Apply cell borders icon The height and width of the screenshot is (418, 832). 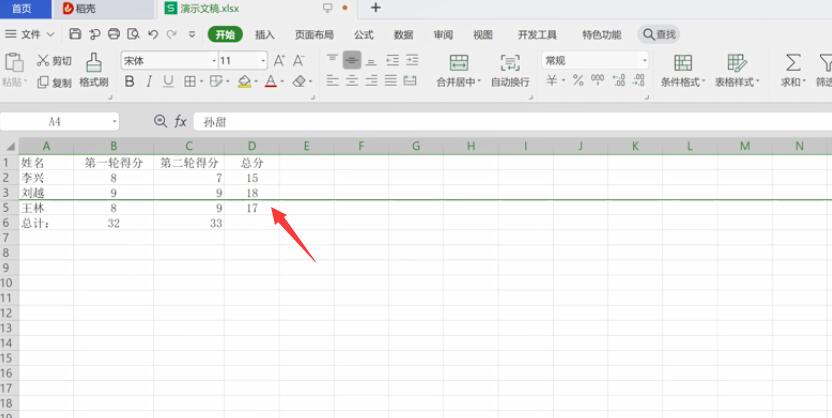pos(189,81)
